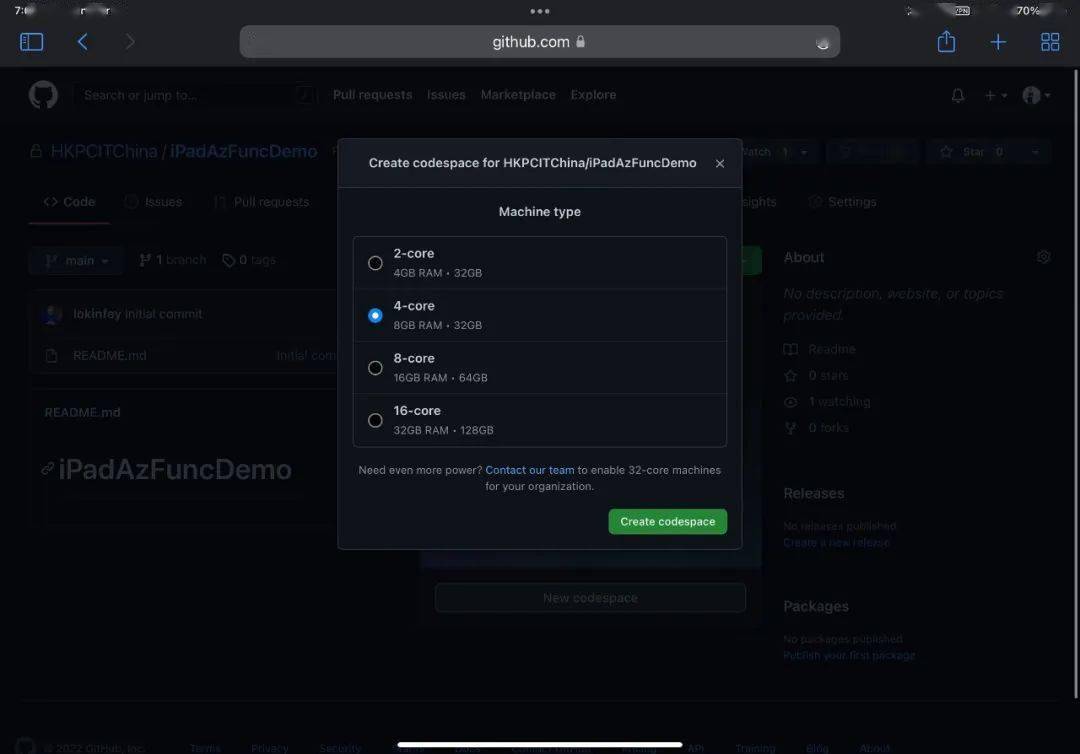Viewport: 1080px width, 754px height.
Task: Switch to the Code tab
Action: tap(68, 201)
